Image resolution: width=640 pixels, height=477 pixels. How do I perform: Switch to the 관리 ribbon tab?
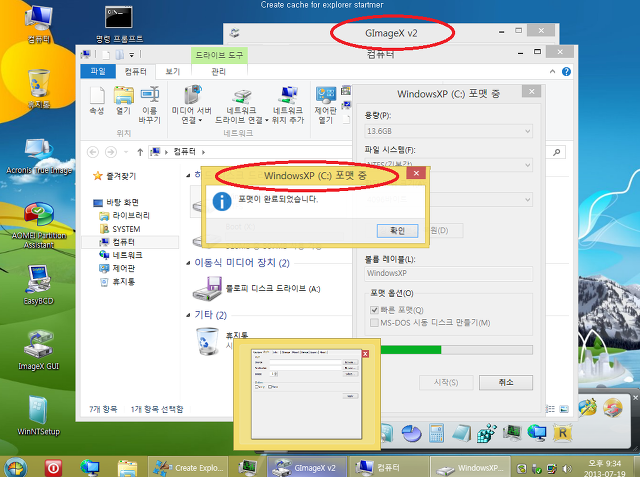tap(218, 72)
